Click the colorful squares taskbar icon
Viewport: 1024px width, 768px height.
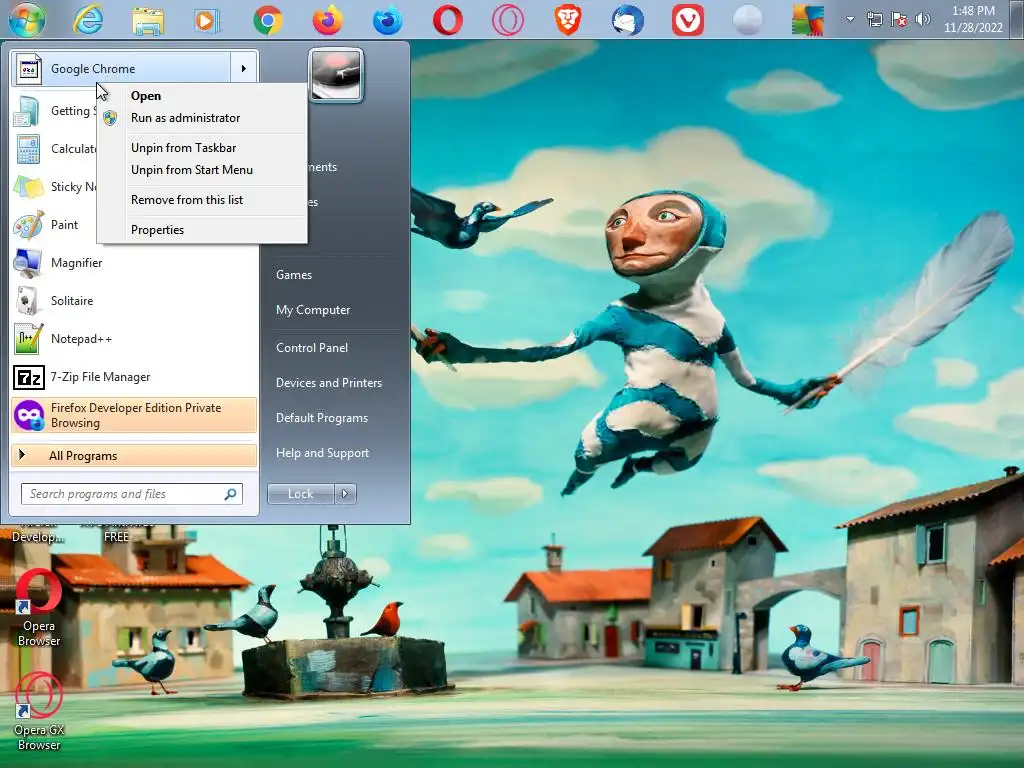click(808, 20)
